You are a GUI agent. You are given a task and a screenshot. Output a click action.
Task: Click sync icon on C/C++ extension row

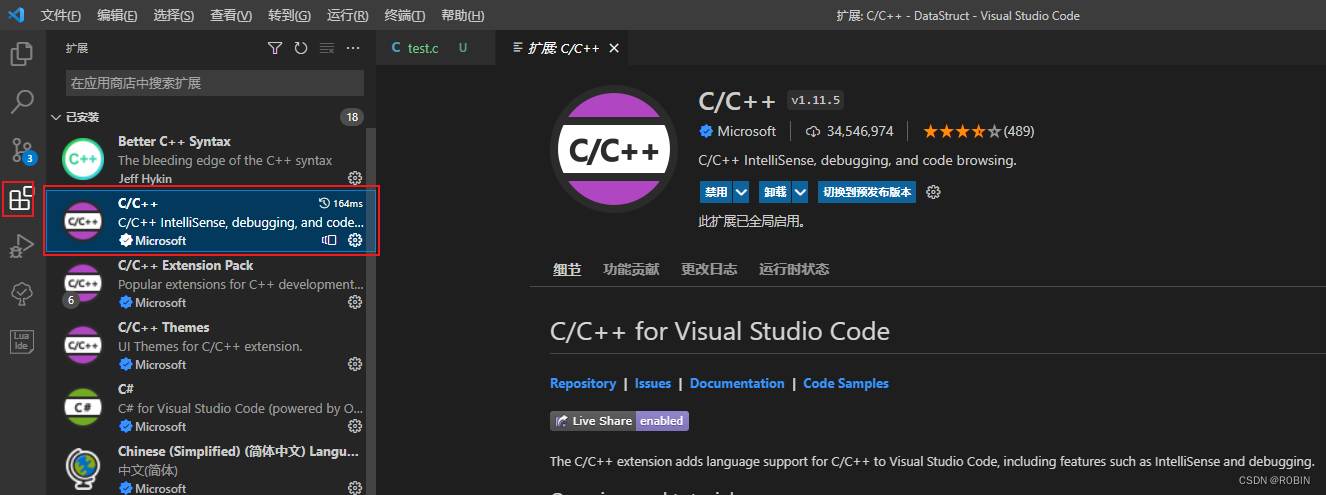pyautogui.click(x=329, y=240)
